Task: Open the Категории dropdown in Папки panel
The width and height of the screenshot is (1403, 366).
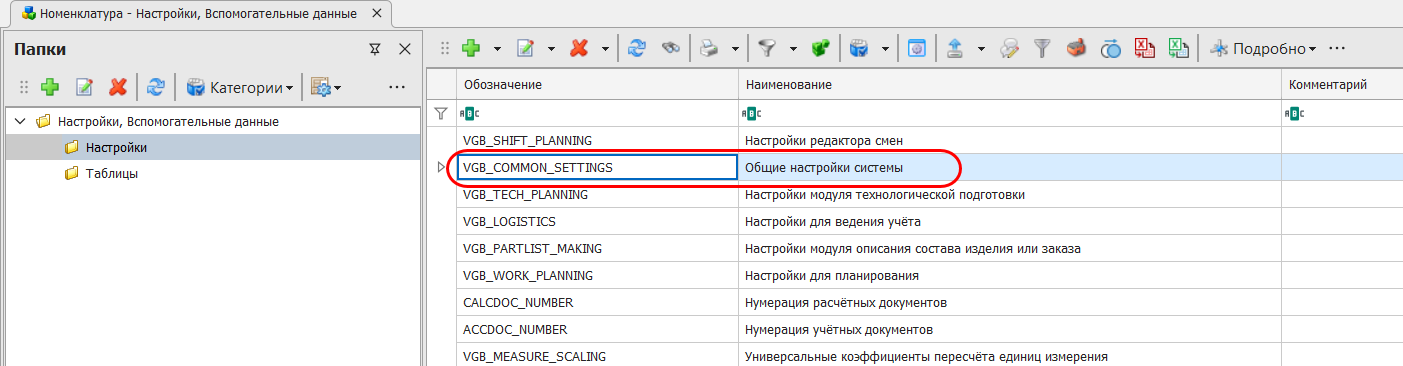Action: click(x=240, y=87)
